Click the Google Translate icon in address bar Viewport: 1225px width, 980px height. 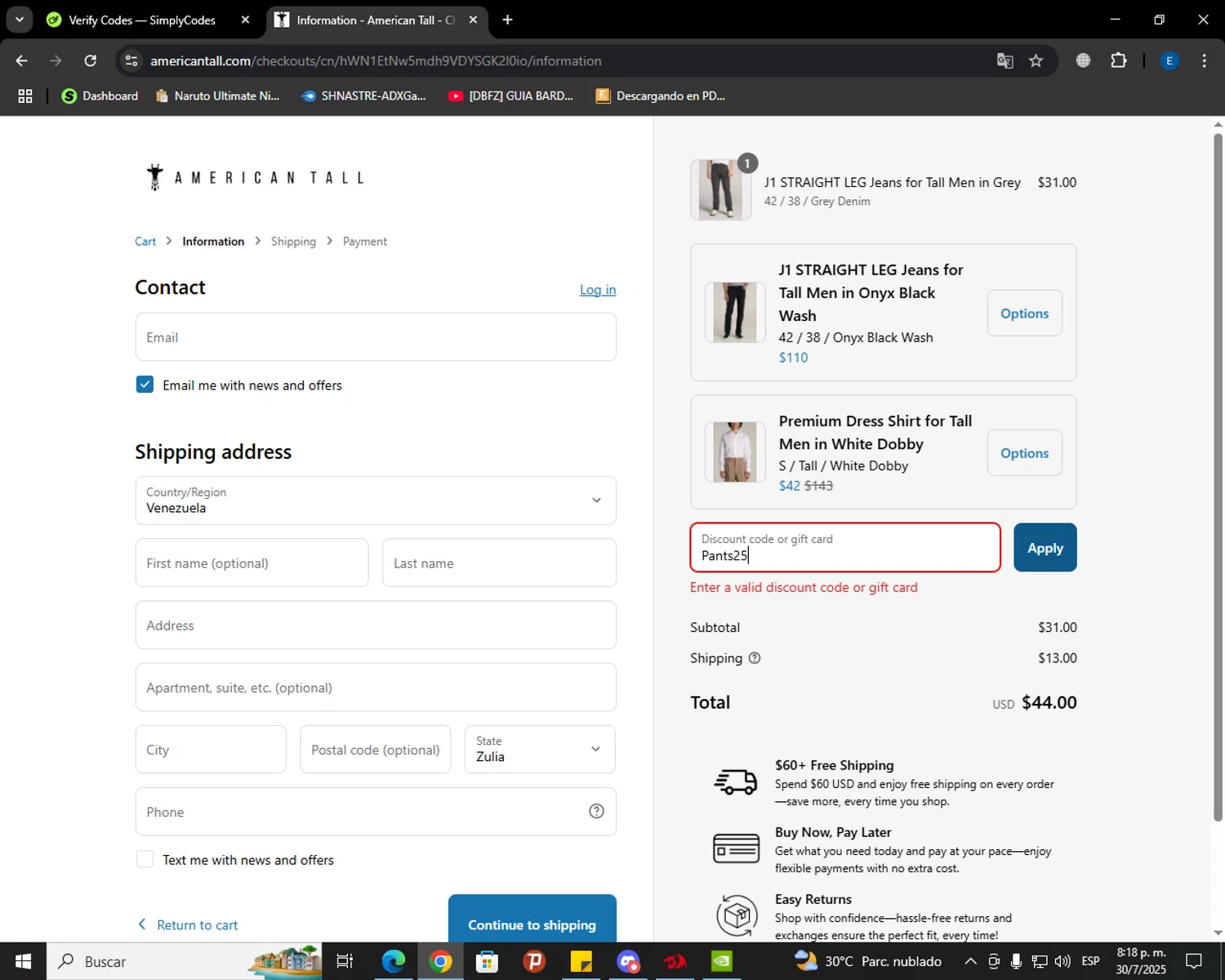click(x=1004, y=60)
